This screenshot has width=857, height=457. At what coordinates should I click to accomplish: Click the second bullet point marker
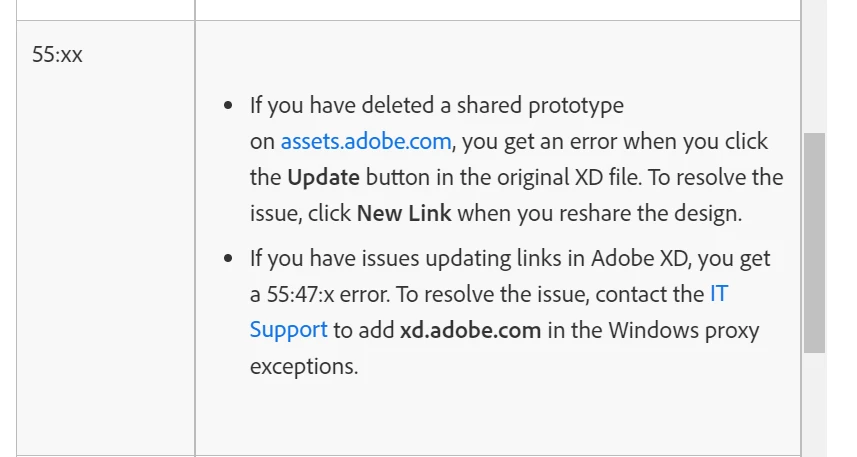coord(228,258)
